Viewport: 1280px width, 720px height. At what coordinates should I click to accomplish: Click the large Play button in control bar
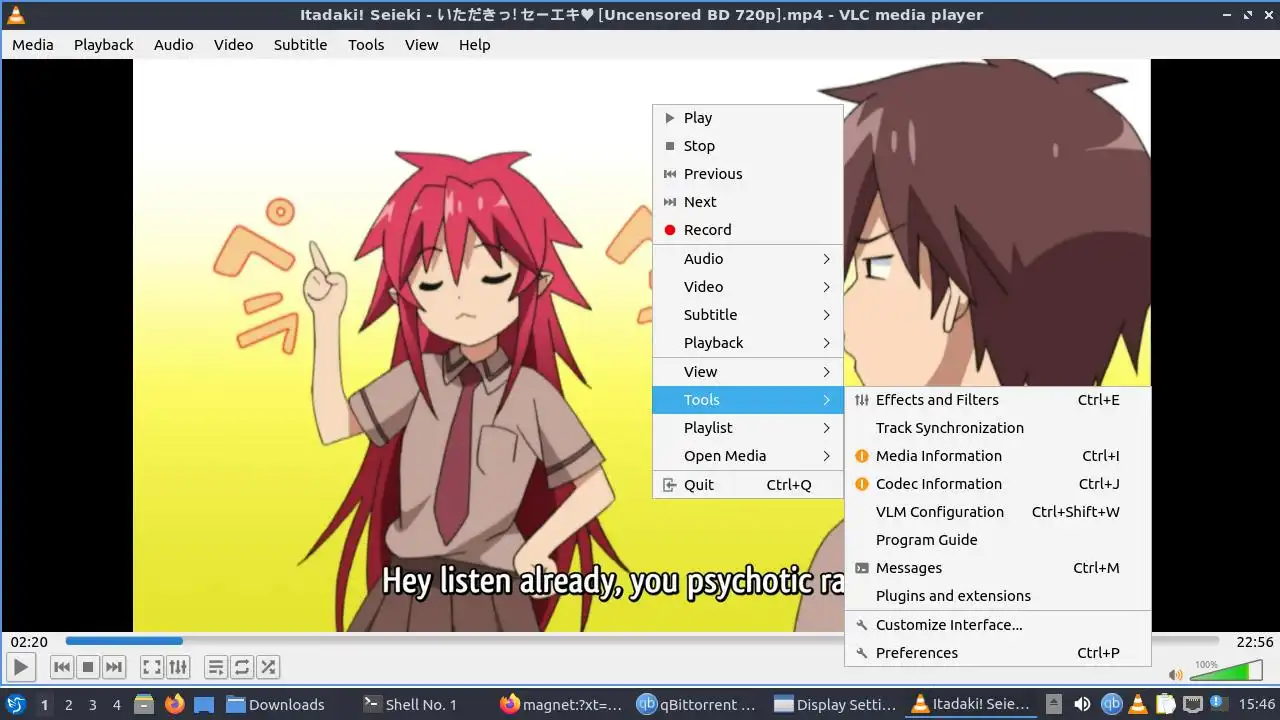point(20,667)
